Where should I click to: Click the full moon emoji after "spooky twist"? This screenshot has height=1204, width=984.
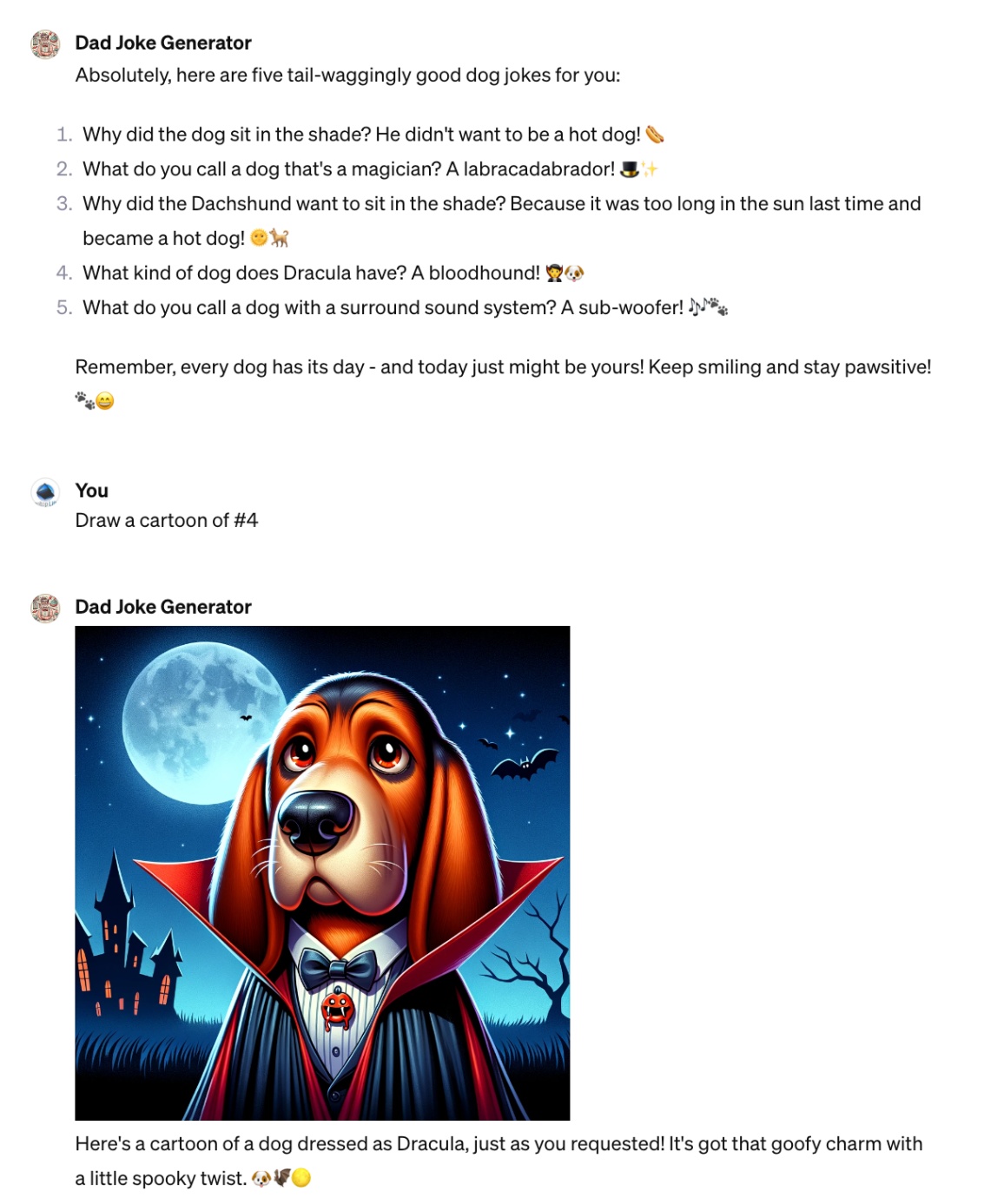tap(301, 1178)
